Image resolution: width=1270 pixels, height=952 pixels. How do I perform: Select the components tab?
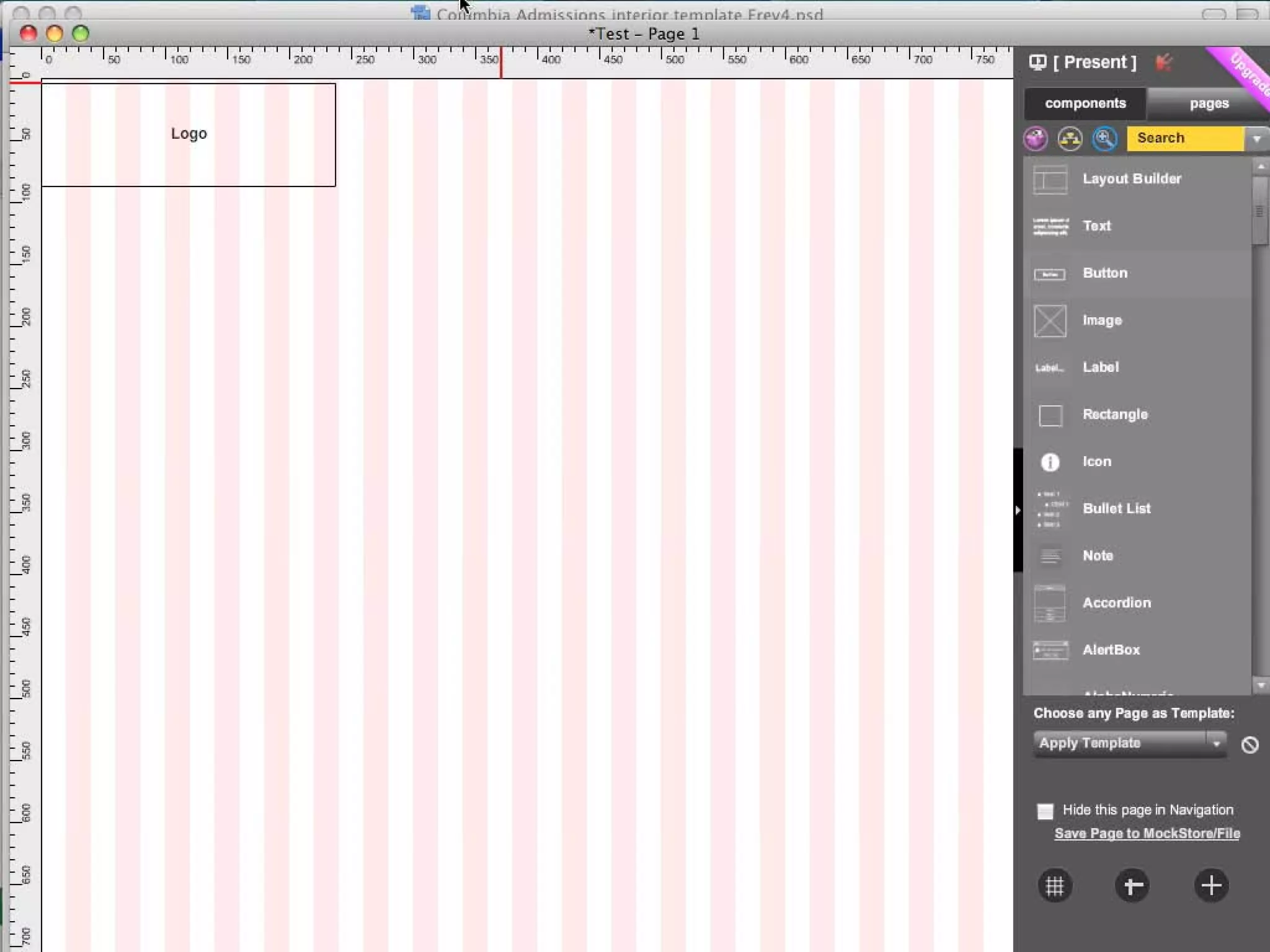[x=1085, y=104]
